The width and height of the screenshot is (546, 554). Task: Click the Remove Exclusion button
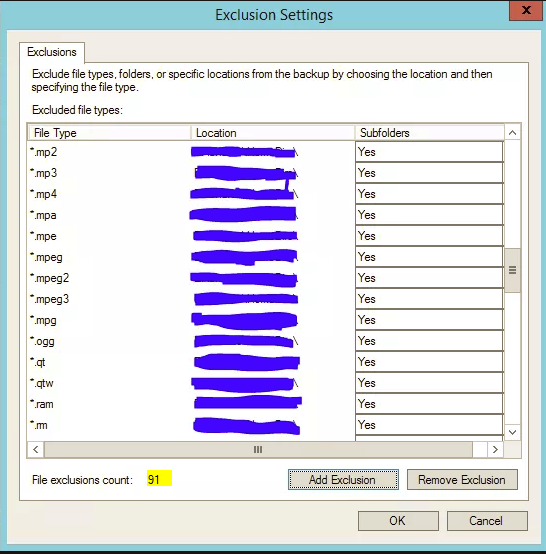coord(462,479)
